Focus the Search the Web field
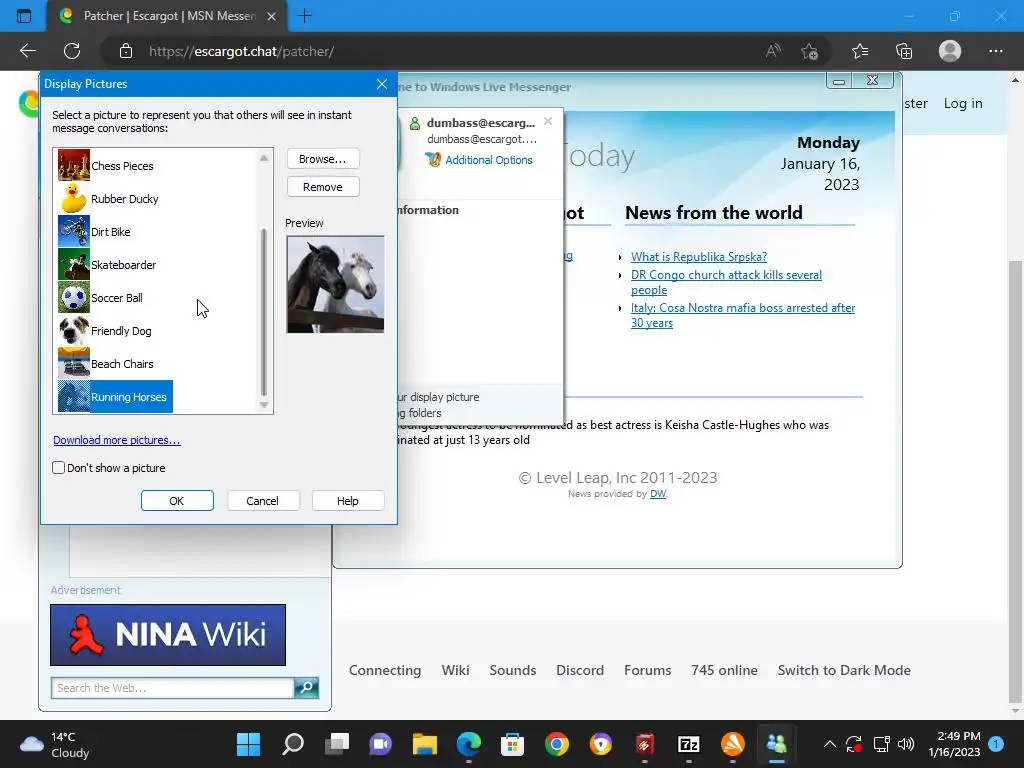The height and width of the screenshot is (768, 1024). click(x=172, y=688)
